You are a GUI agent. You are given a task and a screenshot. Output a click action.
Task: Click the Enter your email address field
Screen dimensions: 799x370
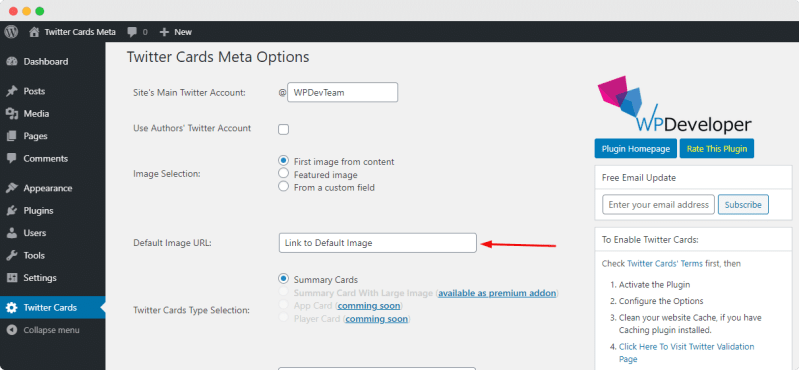[x=658, y=205]
